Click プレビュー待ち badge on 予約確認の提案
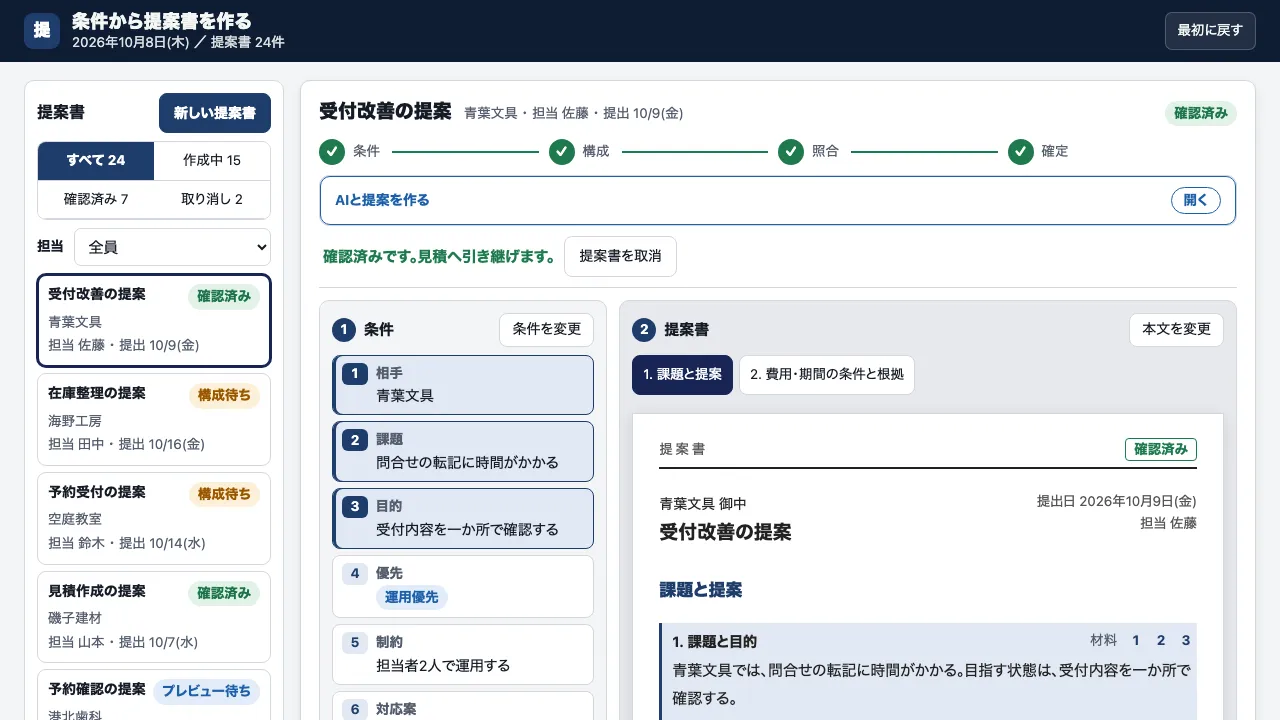The height and width of the screenshot is (720, 1280). (x=206, y=691)
